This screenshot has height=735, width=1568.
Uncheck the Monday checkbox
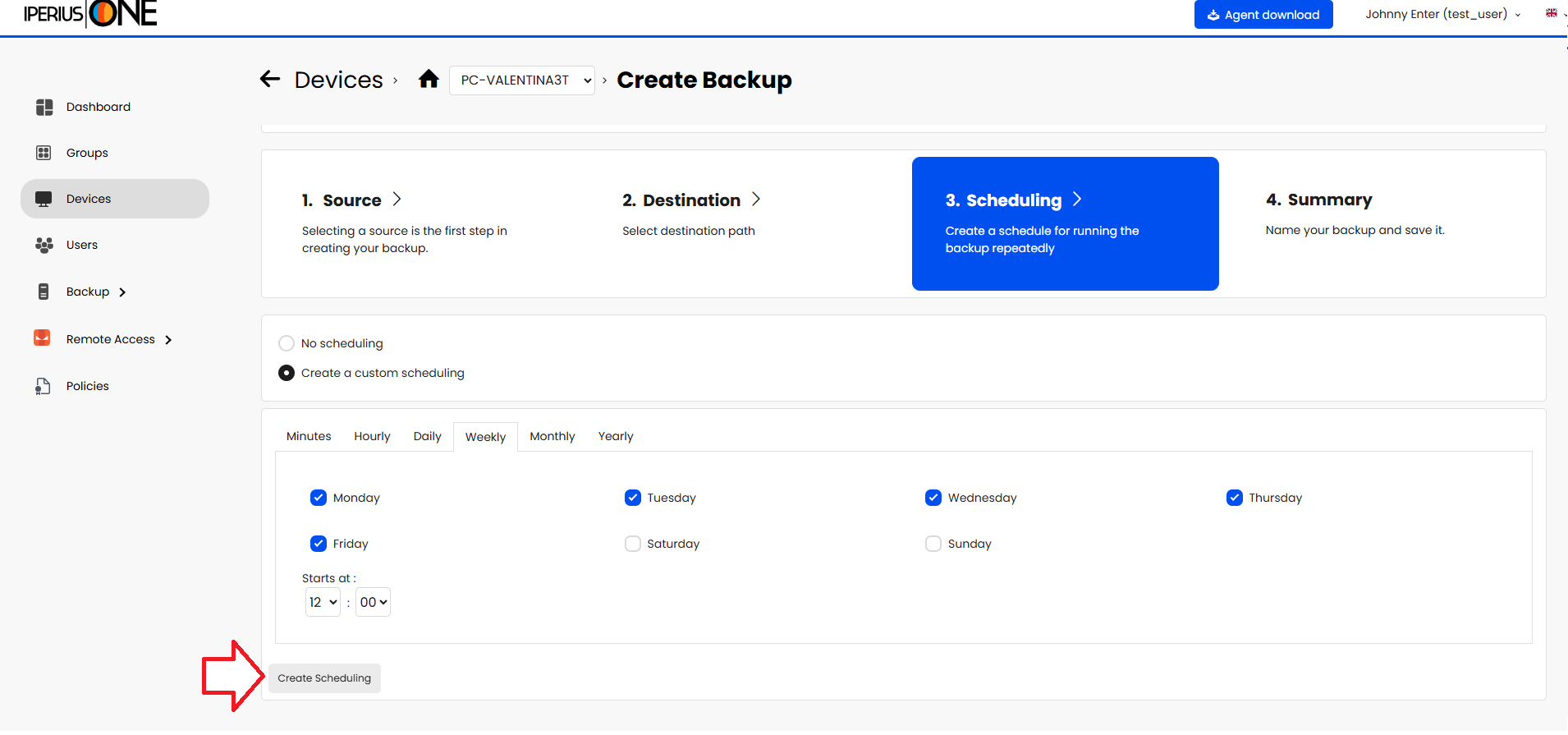click(319, 498)
